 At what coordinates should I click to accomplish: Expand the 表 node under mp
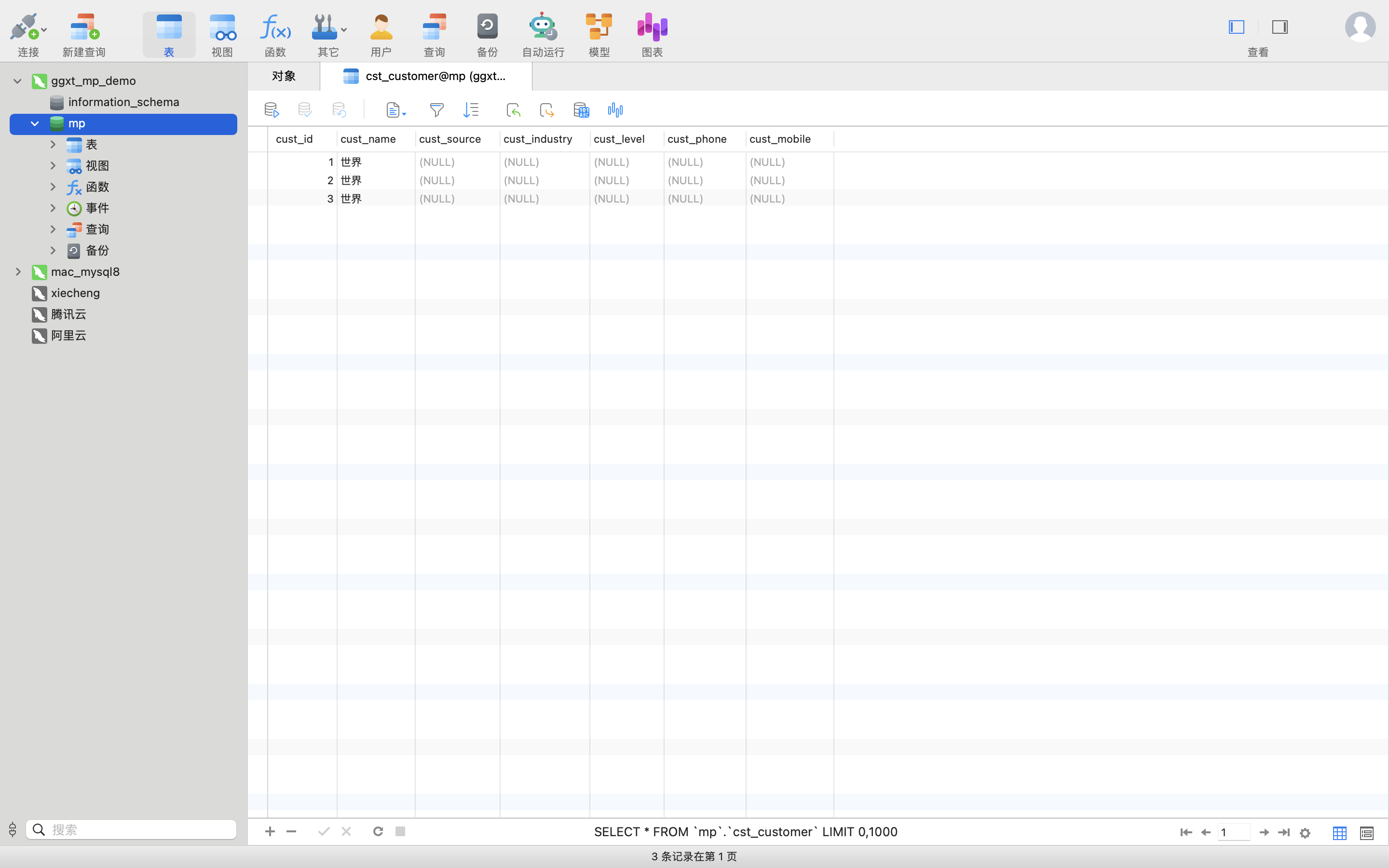(53, 145)
